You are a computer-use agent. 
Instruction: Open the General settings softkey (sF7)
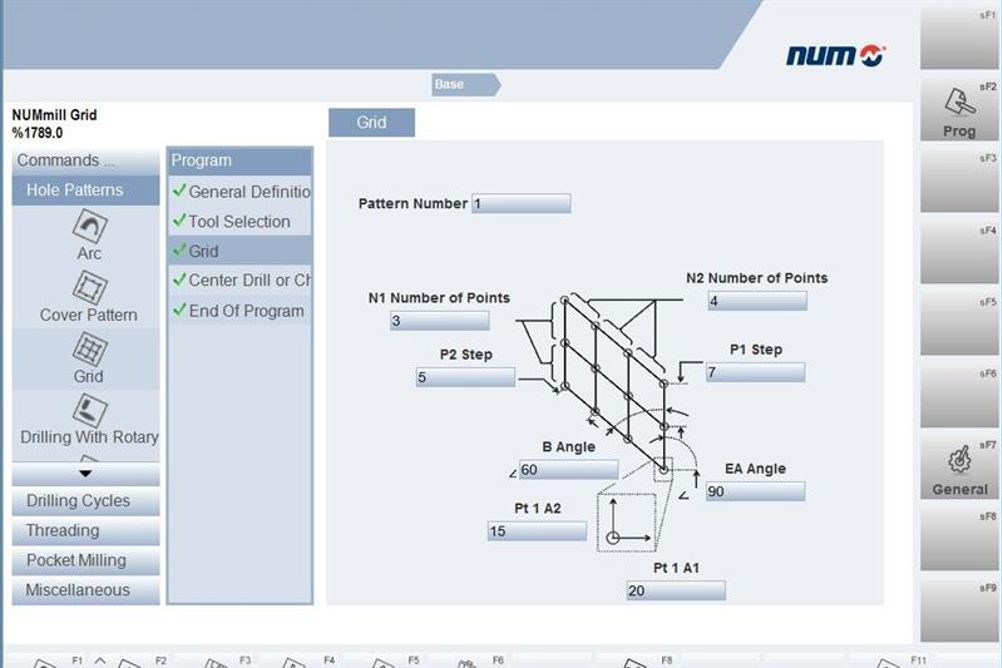(x=959, y=468)
